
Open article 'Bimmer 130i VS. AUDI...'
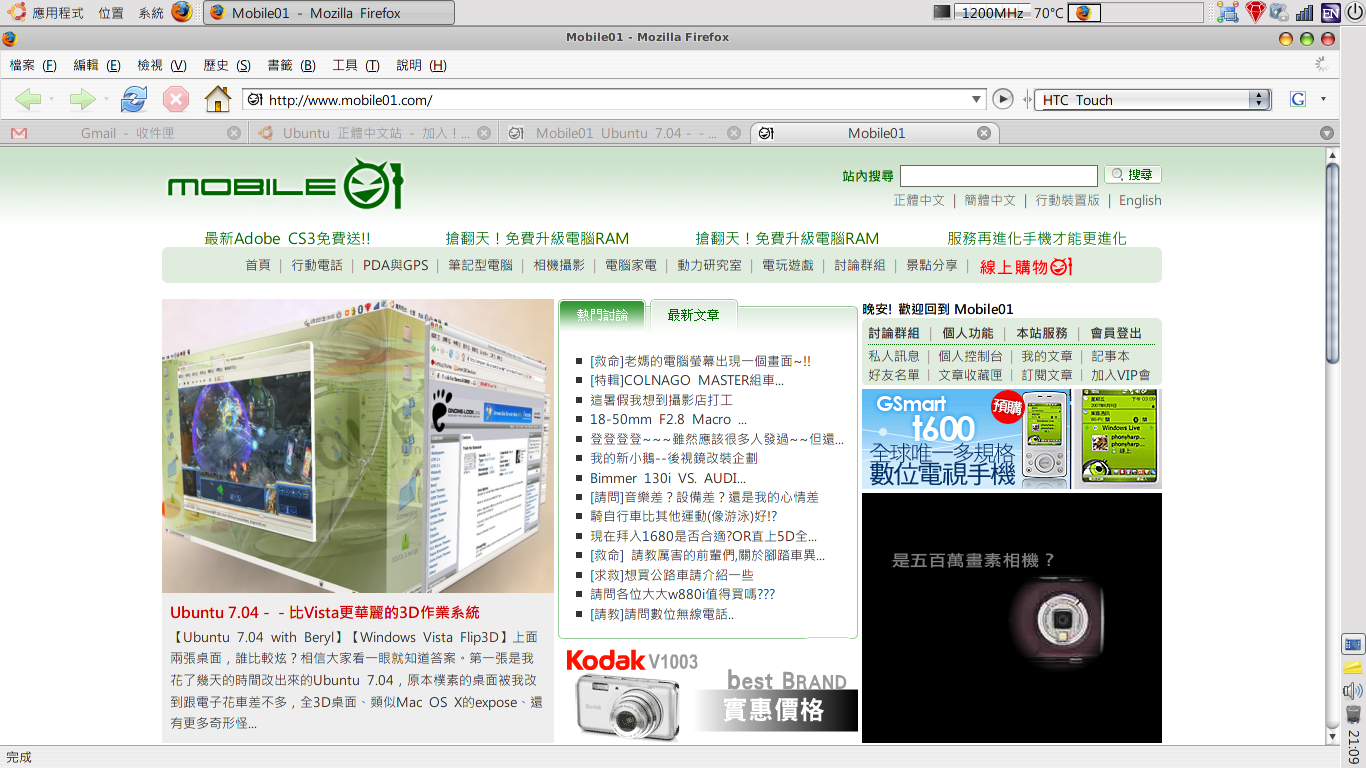(668, 478)
